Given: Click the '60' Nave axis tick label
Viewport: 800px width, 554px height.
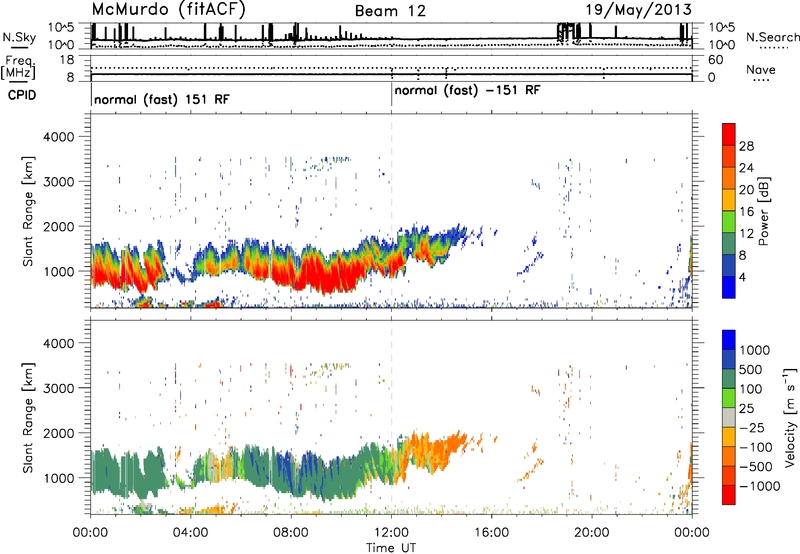Looking at the screenshot, I should click(716, 60).
